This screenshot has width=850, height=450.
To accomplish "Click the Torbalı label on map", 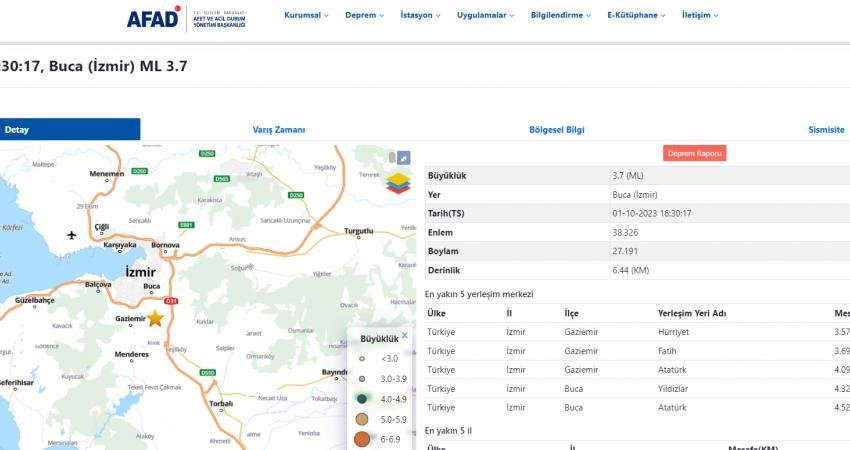I will [221, 403].
